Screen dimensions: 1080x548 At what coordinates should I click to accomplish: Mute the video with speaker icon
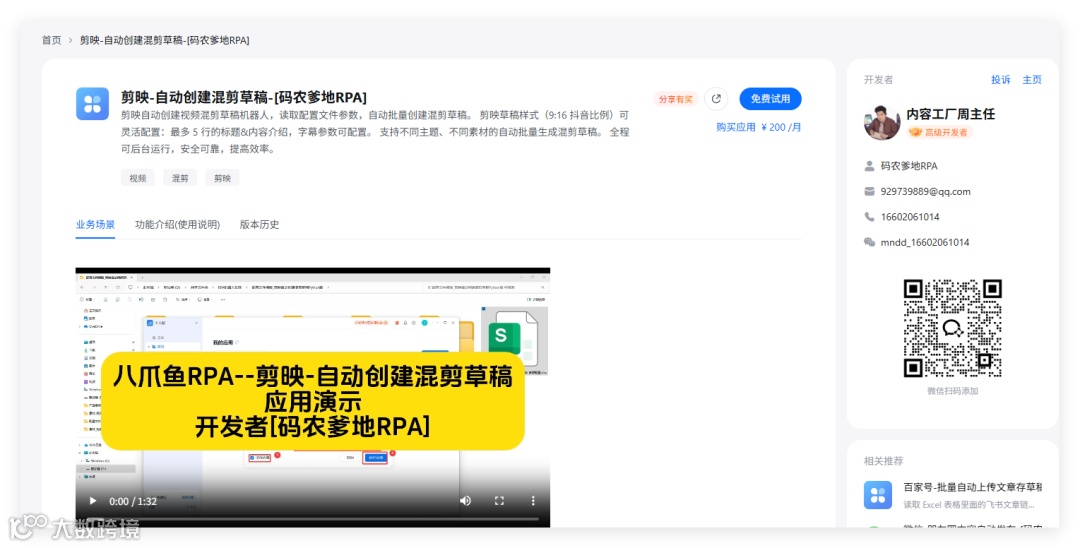(466, 500)
